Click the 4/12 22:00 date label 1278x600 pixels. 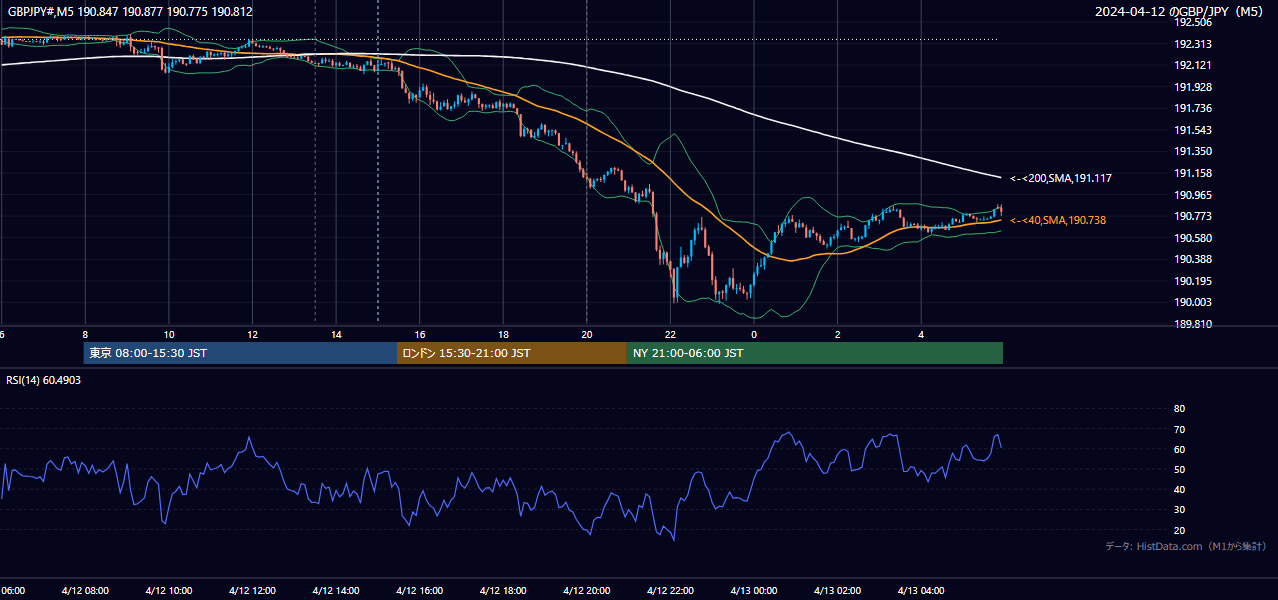coord(670,590)
